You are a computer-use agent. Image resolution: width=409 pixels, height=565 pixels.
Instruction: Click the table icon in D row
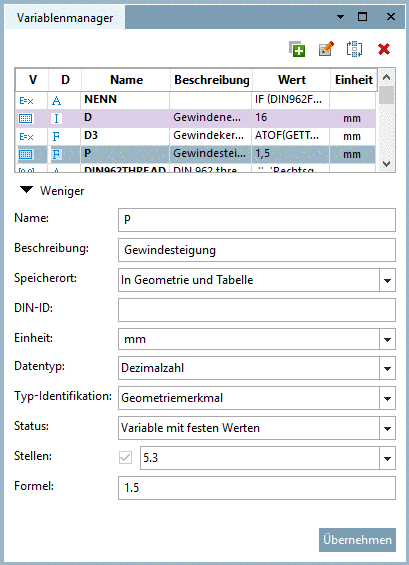[25, 118]
